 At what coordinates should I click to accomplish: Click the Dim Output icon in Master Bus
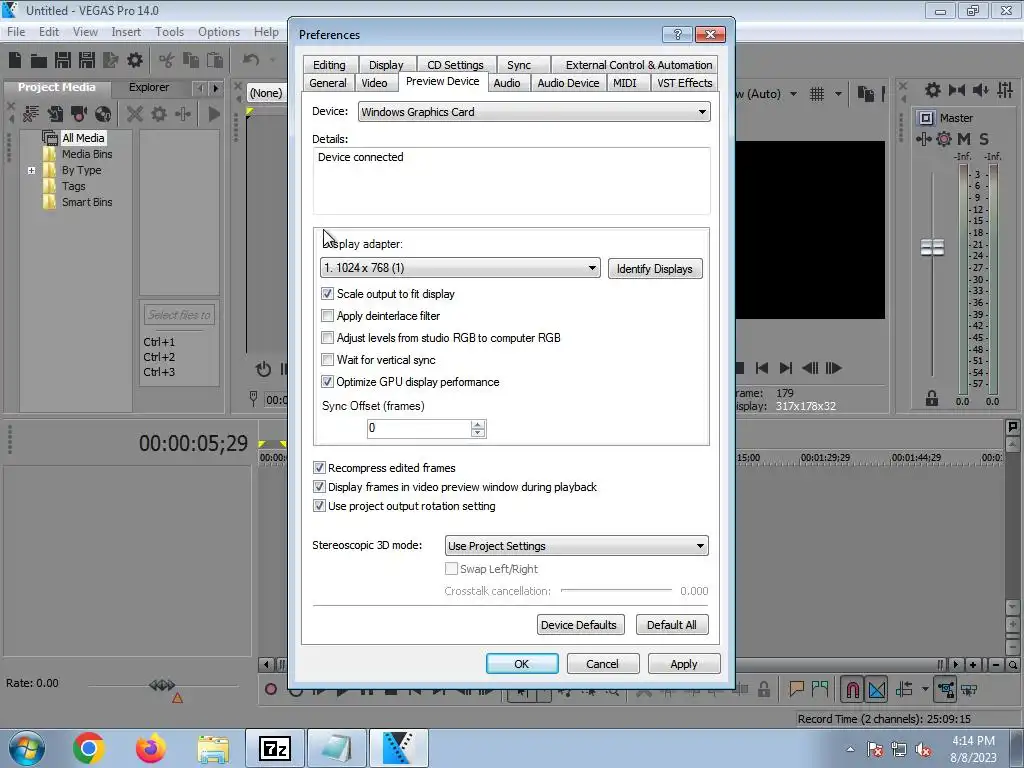click(980, 90)
